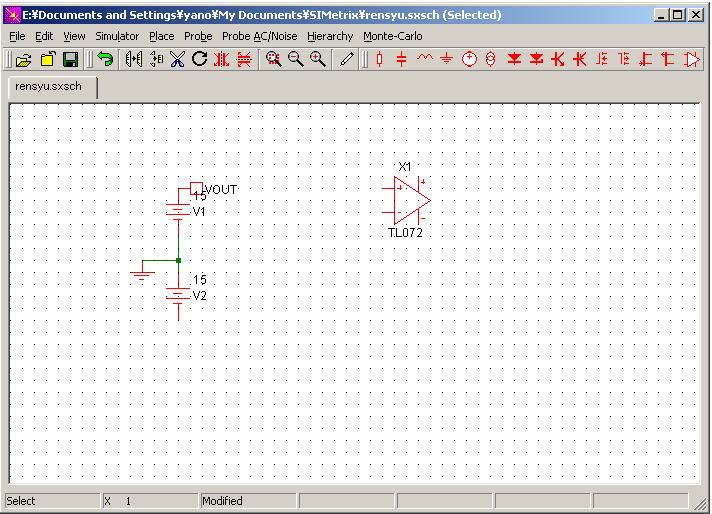
Task: Select the pencil wire tool
Action: click(x=347, y=59)
